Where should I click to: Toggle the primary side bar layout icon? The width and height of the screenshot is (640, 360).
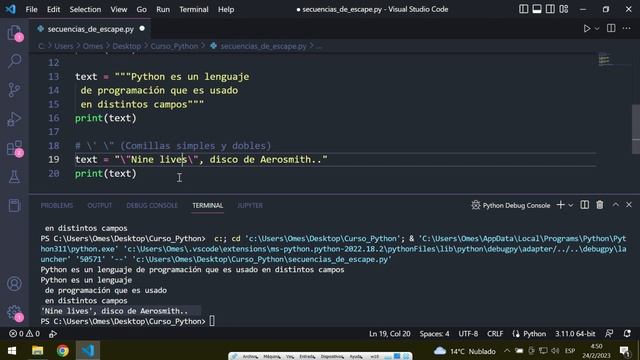[x=523, y=9]
